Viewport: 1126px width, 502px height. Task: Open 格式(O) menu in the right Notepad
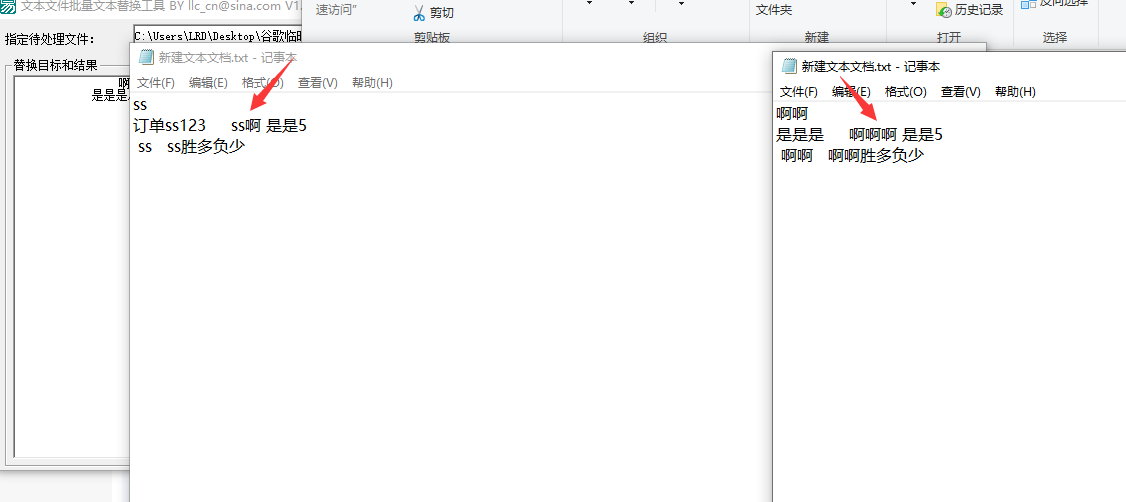pyautogui.click(x=906, y=92)
